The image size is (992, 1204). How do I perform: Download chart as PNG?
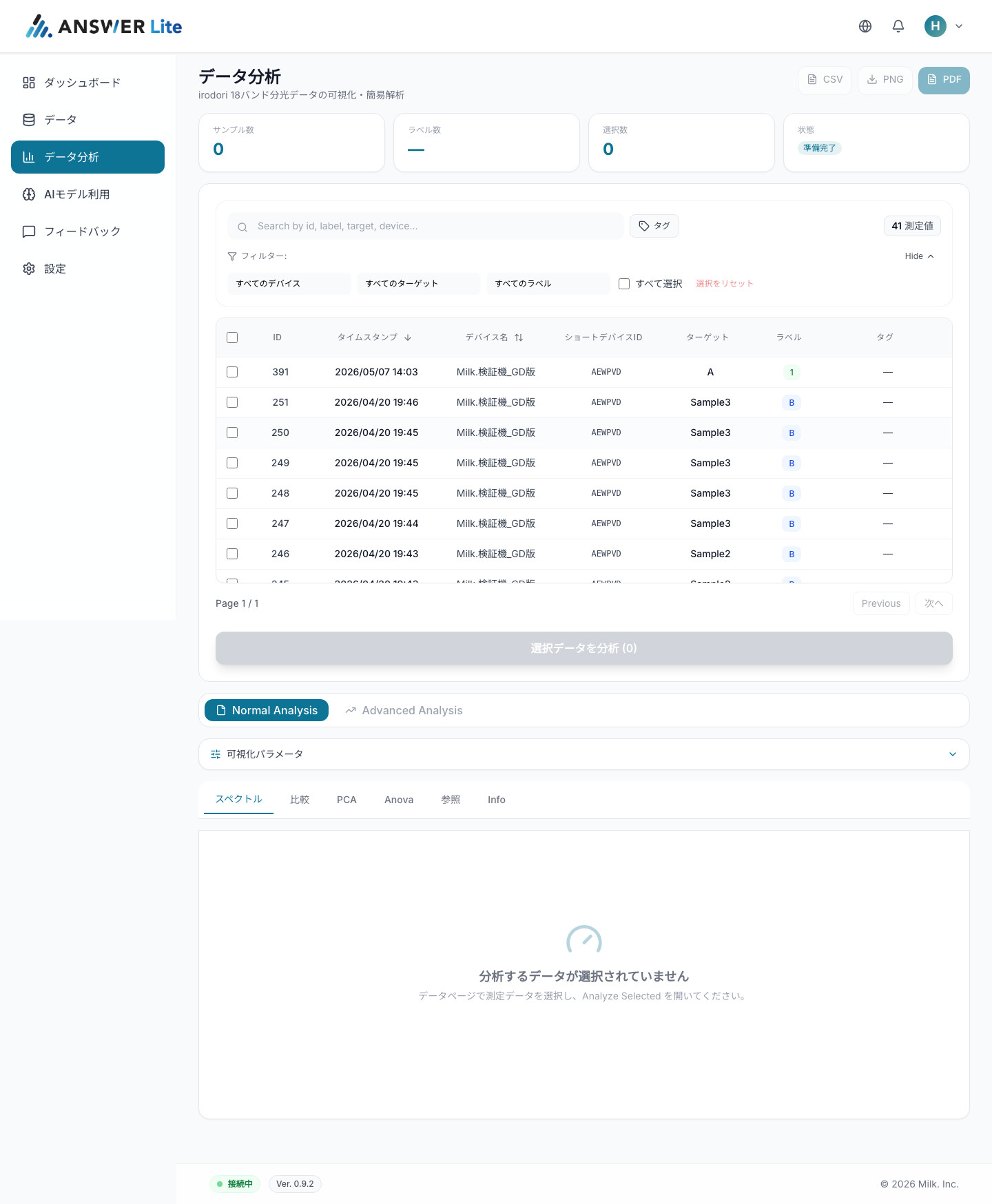885,80
